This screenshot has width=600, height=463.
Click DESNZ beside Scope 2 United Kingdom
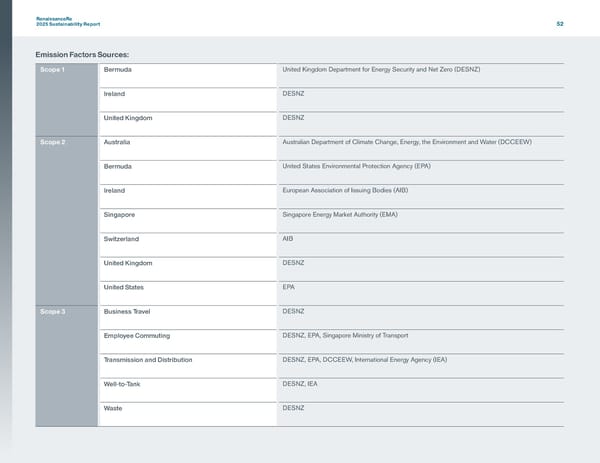point(293,263)
